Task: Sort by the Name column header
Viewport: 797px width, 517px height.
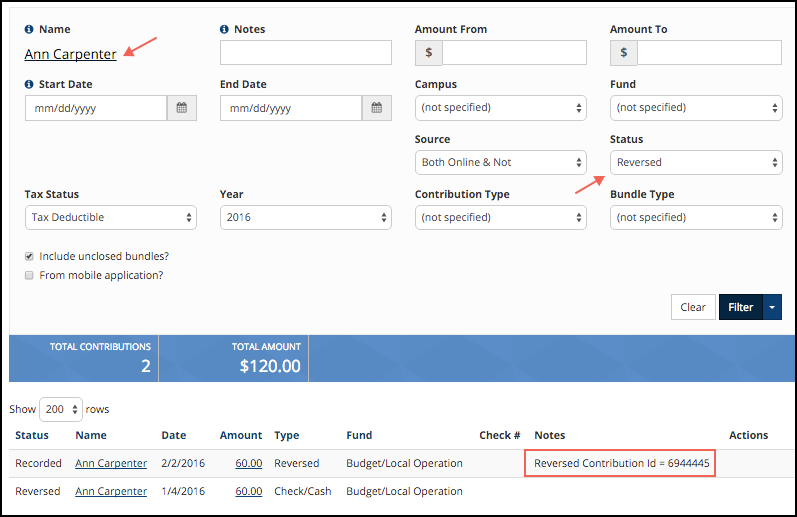Action: coord(91,435)
